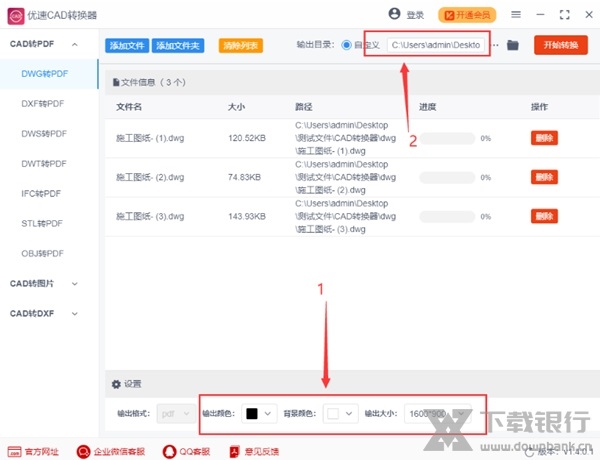Click the 登录 login link
This screenshot has width=600, height=460.
[x=415, y=15]
